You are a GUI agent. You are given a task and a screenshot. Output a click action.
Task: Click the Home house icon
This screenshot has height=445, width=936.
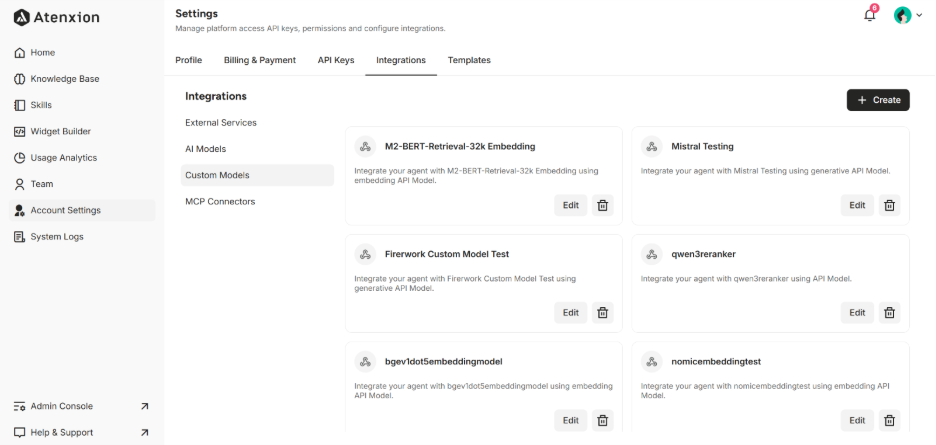[20, 53]
